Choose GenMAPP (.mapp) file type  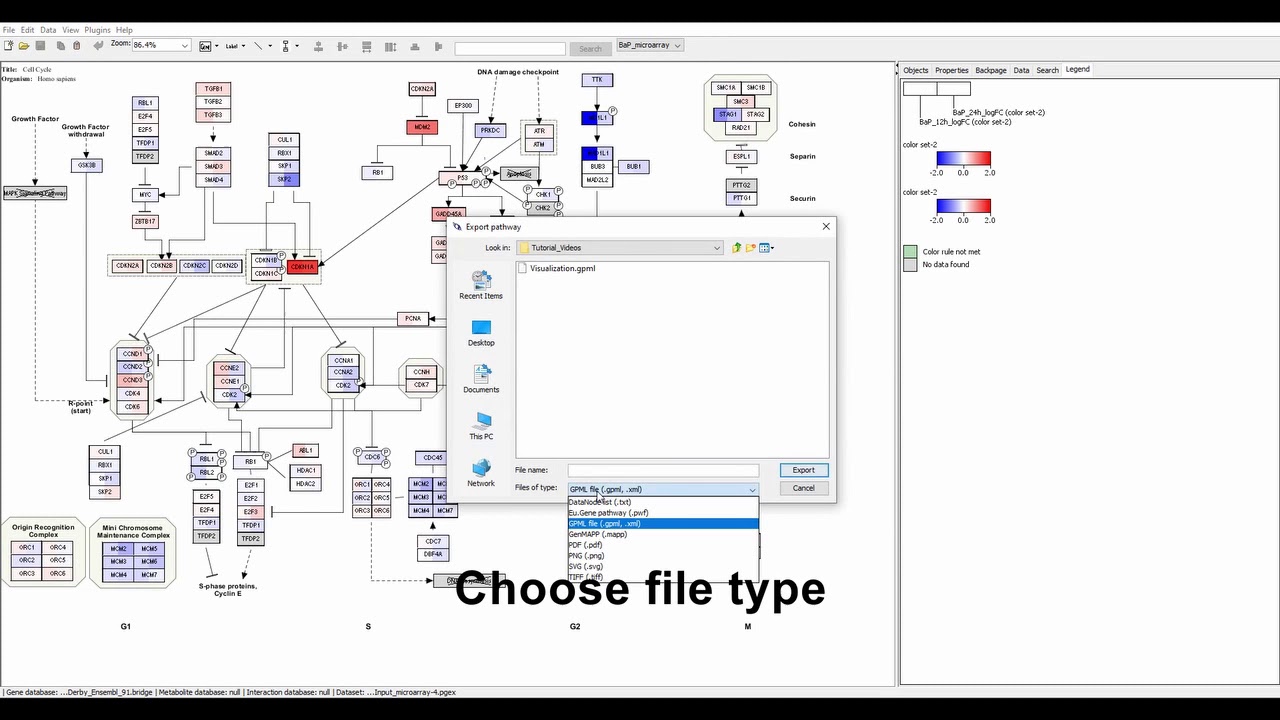pyautogui.click(x=663, y=534)
